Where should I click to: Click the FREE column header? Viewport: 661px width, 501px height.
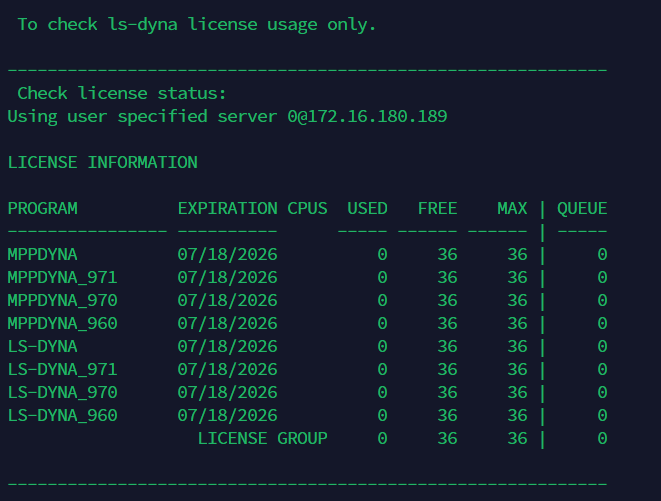(x=437, y=208)
